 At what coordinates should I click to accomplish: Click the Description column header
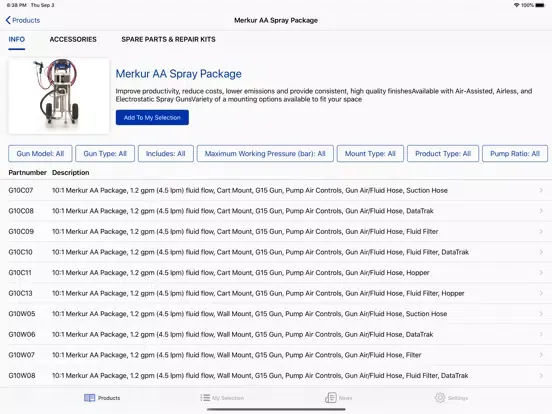70,172
